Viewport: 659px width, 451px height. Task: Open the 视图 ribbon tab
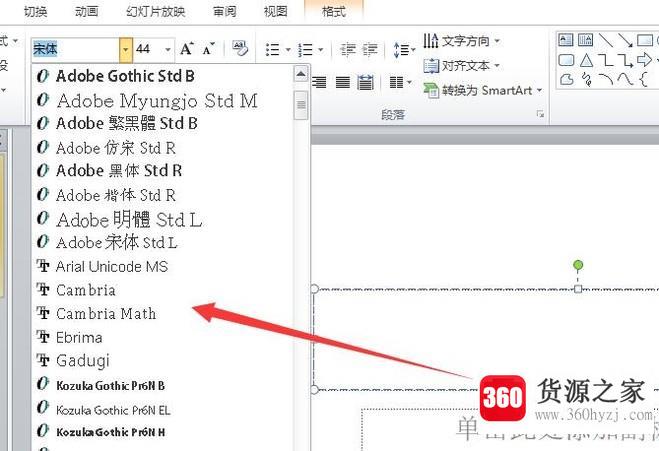(275, 11)
